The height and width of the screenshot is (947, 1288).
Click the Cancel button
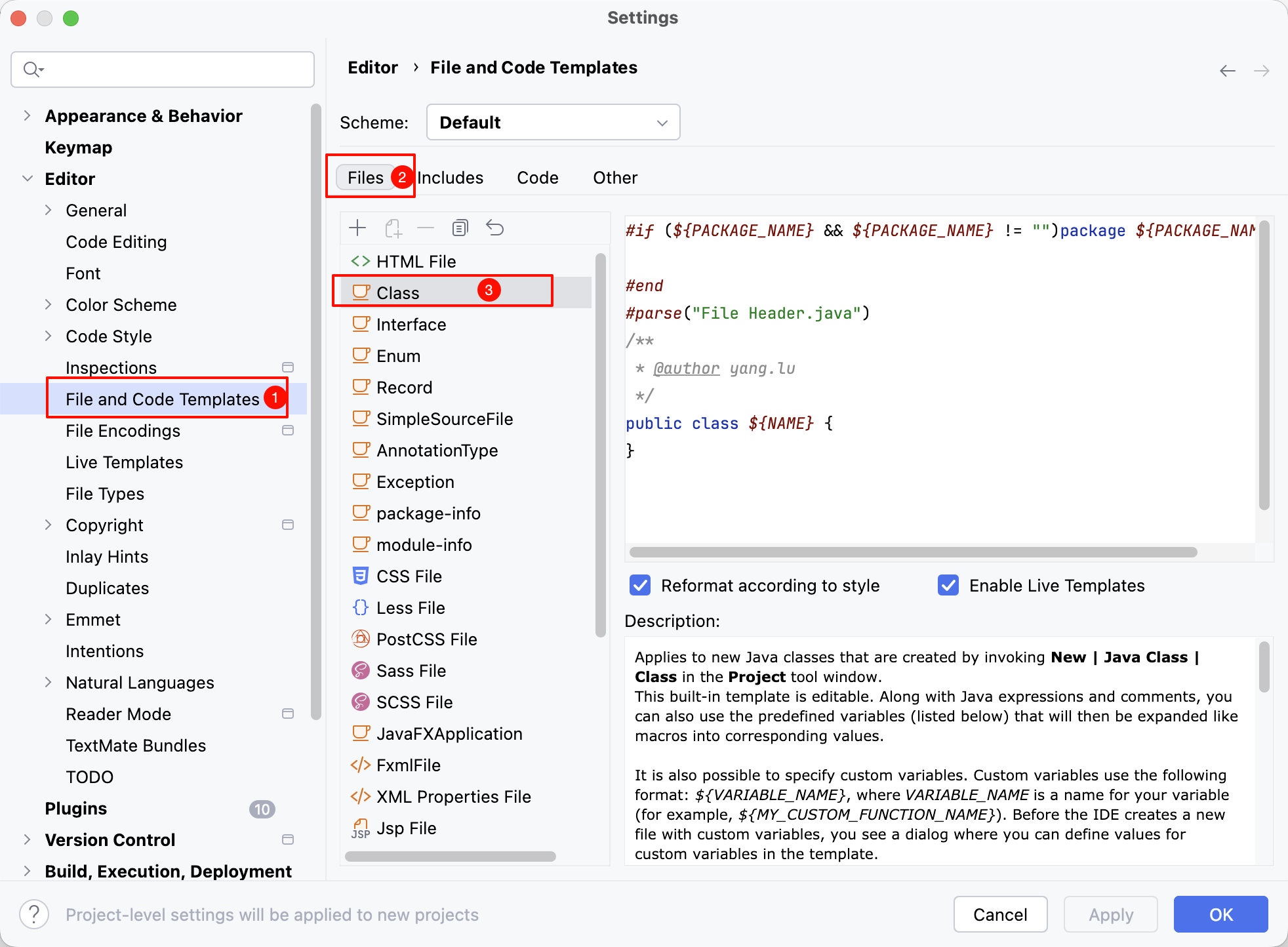(999, 914)
